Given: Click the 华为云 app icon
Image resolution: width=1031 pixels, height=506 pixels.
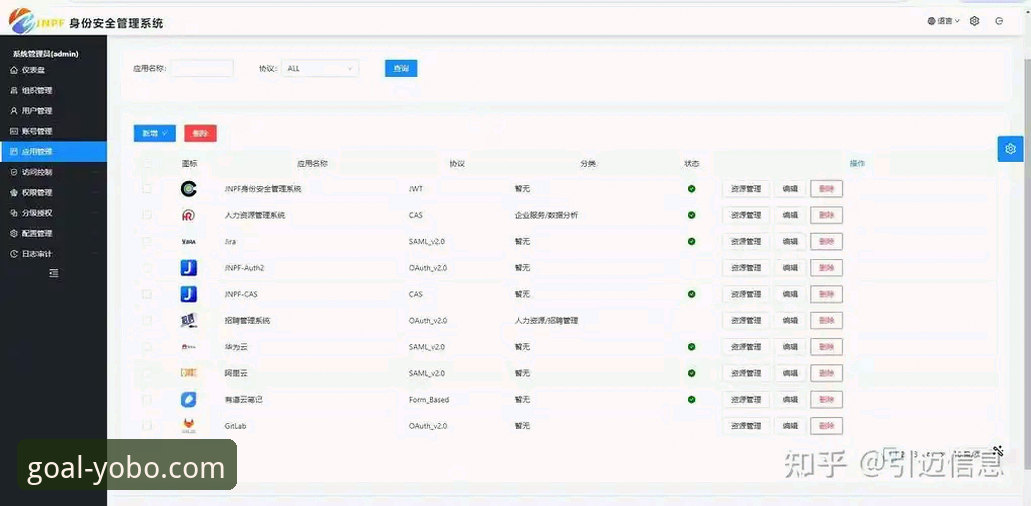Looking at the screenshot, I should click(x=189, y=346).
